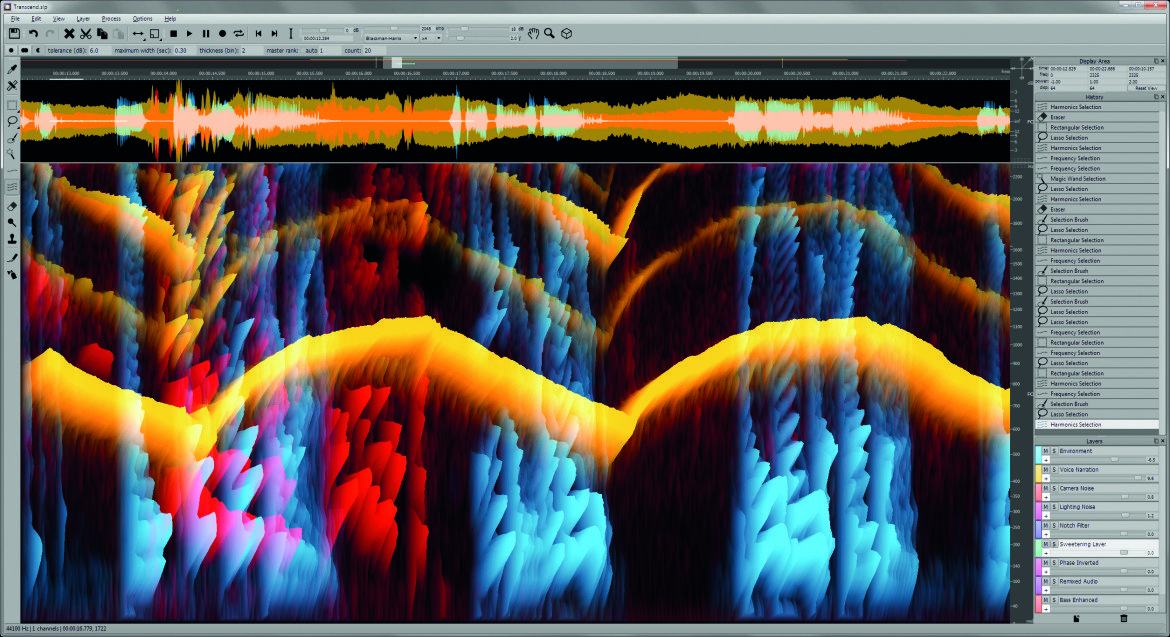The height and width of the screenshot is (637, 1170).
Task: Click the Lighting Noise layer color swatch
Action: [1038, 511]
